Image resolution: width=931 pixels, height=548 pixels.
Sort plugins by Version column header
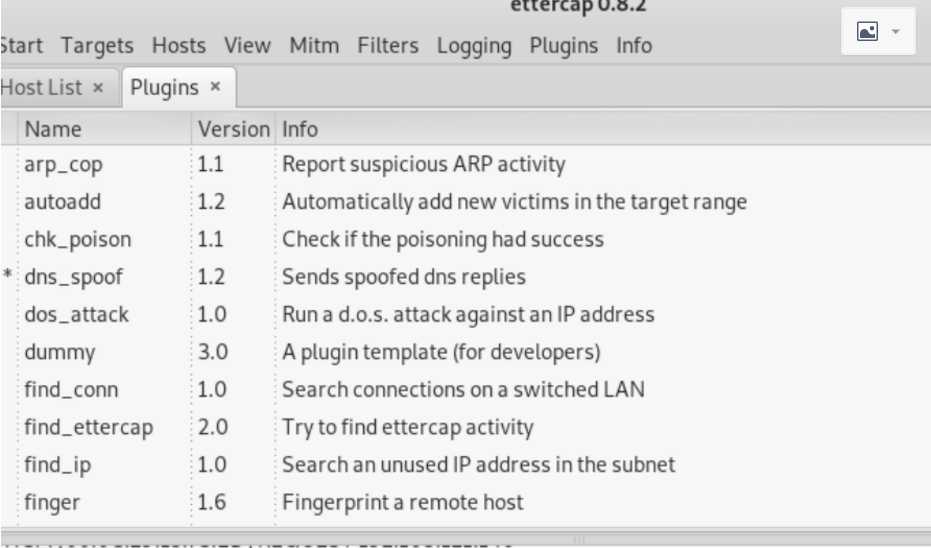(x=233, y=129)
